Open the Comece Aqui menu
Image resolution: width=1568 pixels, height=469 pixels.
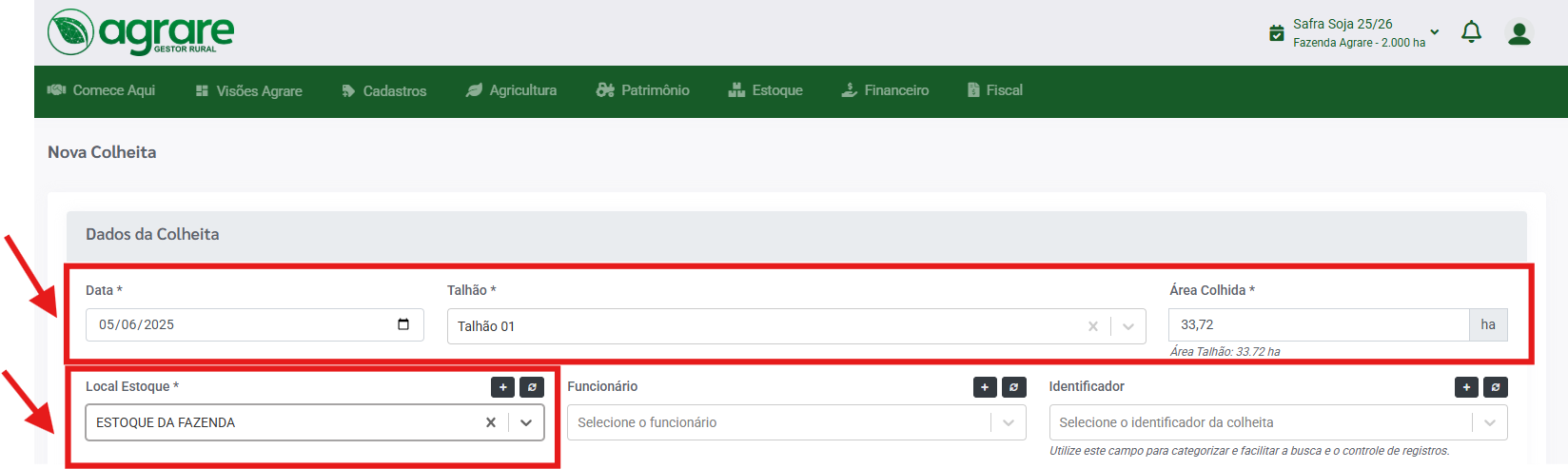(x=102, y=90)
